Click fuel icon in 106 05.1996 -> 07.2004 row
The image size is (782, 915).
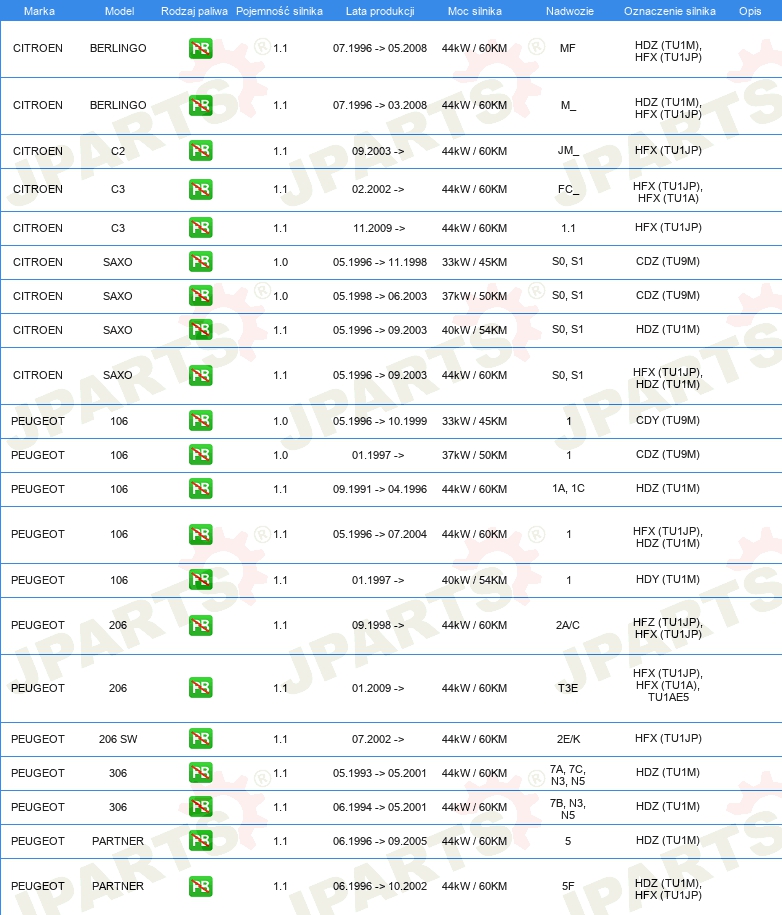[x=200, y=535]
